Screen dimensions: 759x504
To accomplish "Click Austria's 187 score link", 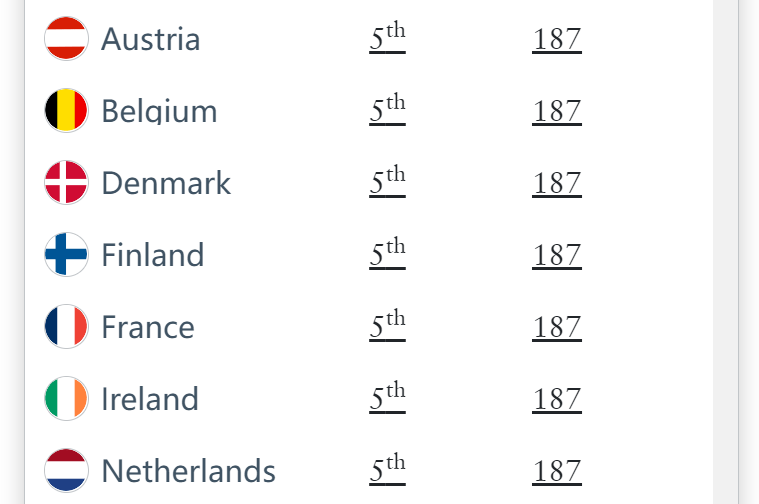I will 557,40.
